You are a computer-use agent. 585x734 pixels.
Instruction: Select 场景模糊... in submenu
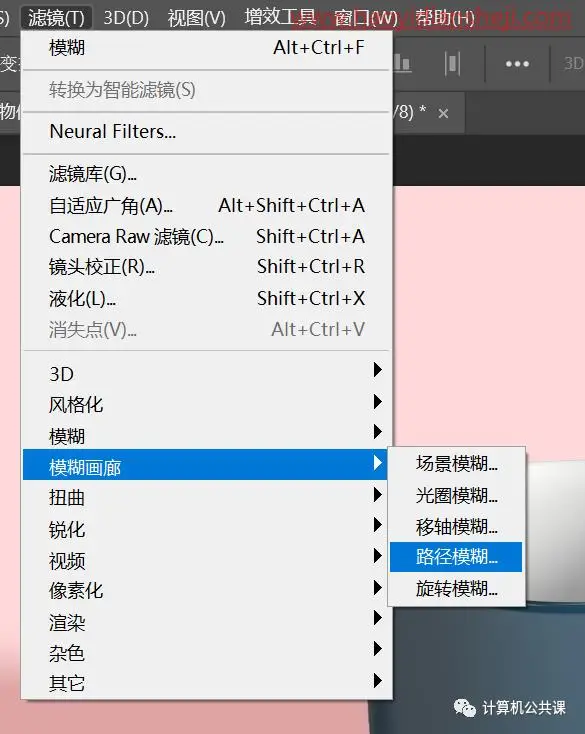click(x=456, y=464)
